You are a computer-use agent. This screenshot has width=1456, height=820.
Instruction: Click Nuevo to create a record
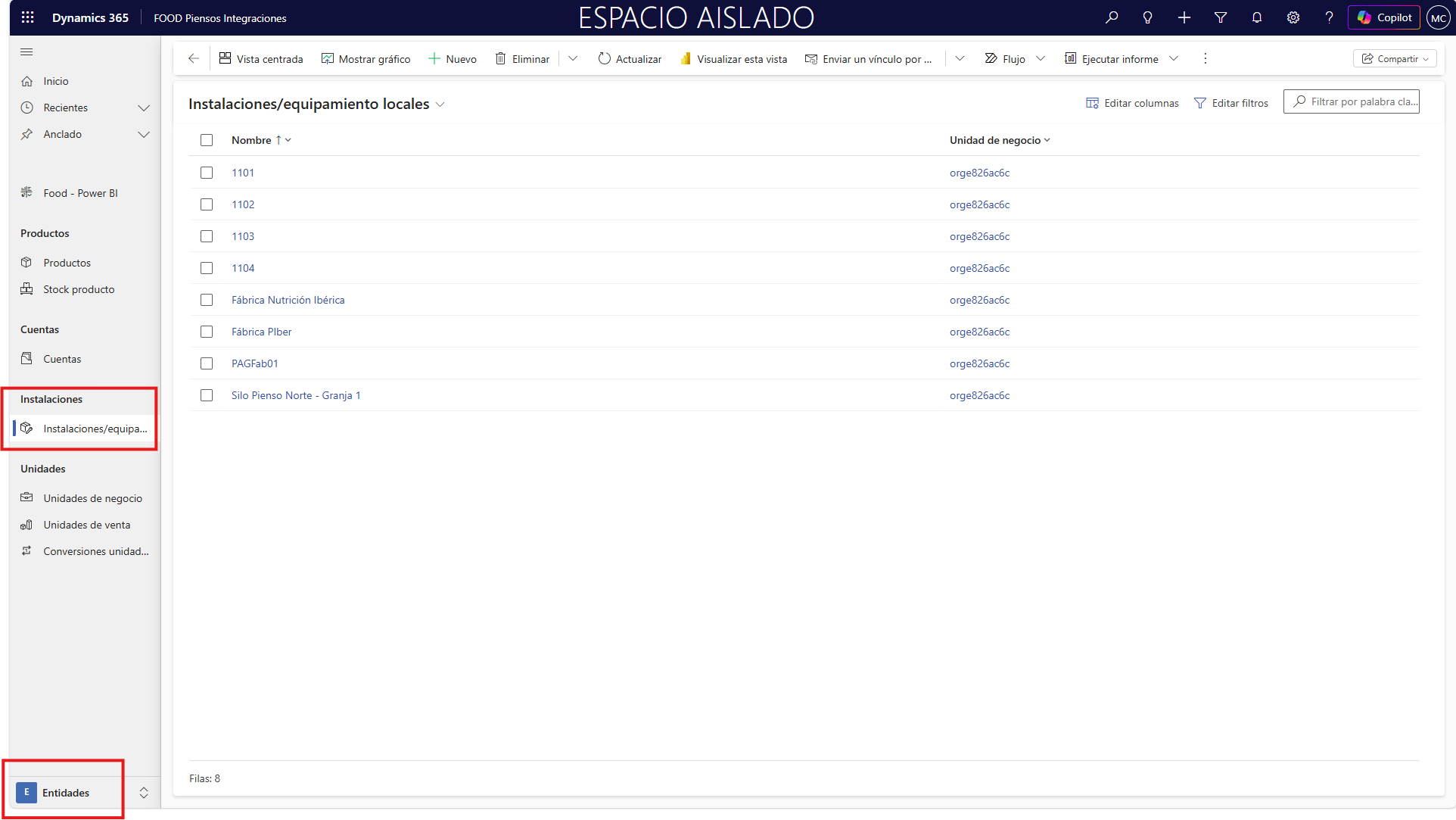453,58
